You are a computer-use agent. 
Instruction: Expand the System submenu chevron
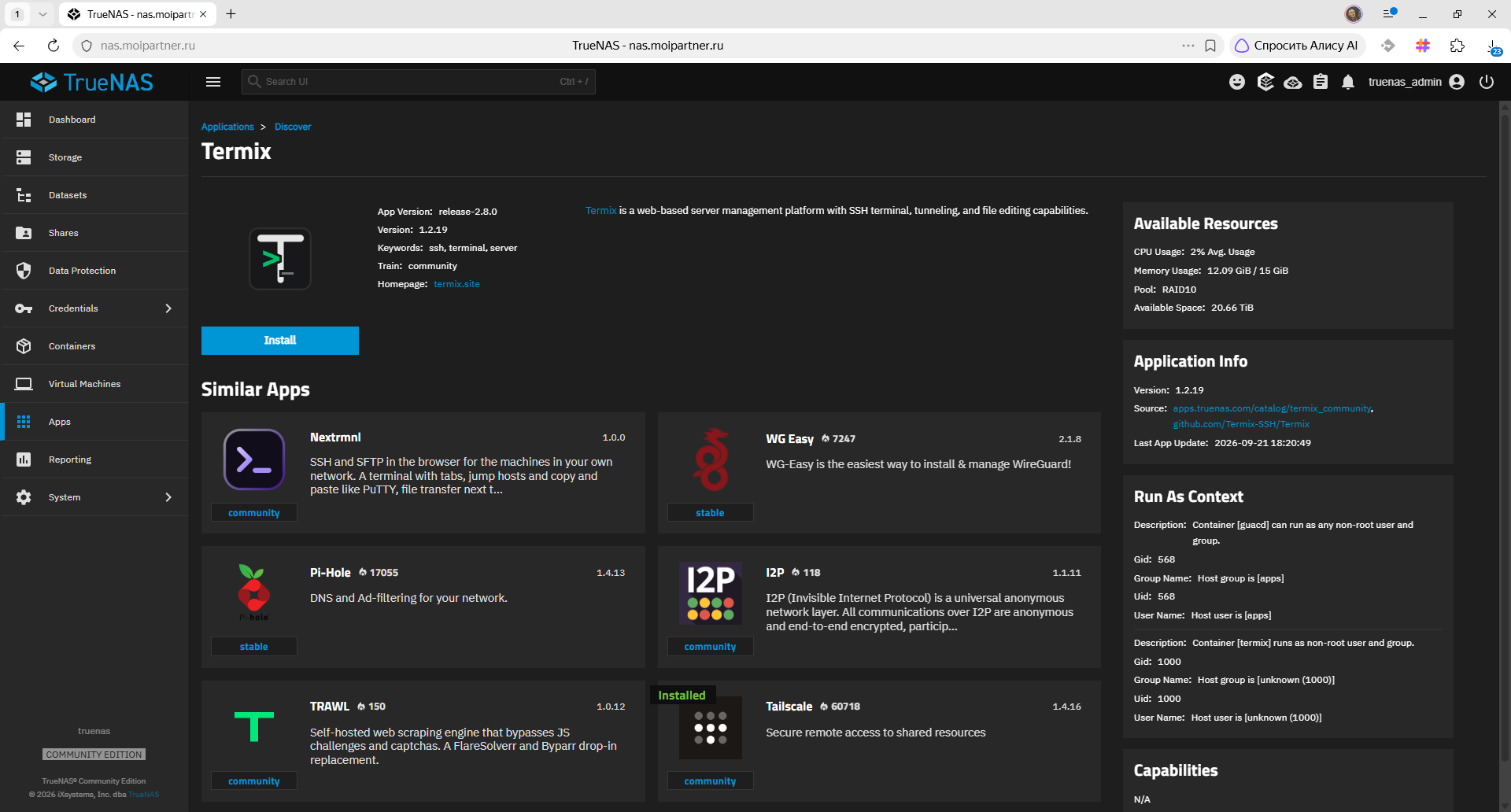[168, 497]
